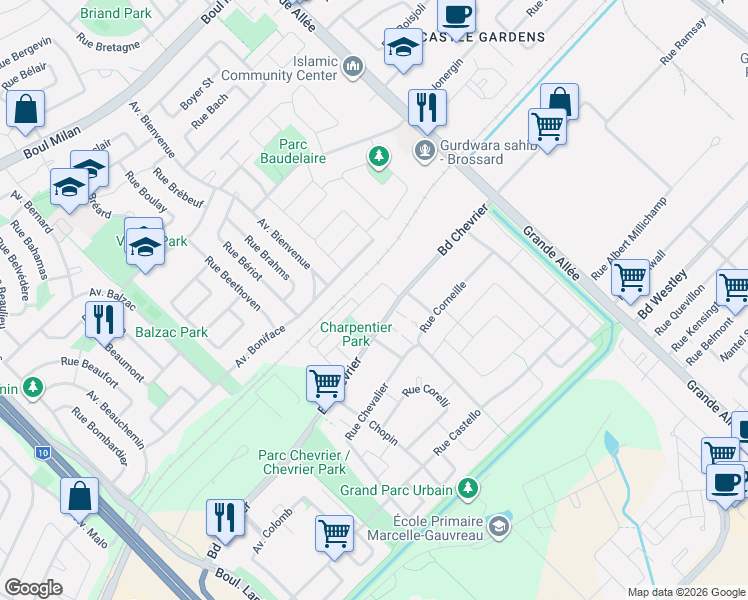Click the Av. Colomb street label
This screenshot has height=600, width=748.
(272, 531)
